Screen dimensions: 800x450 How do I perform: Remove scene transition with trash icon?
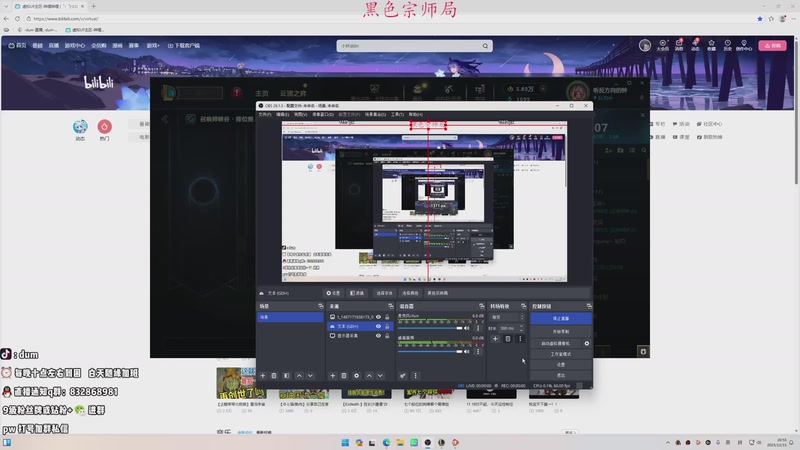(x=508, y=339)
